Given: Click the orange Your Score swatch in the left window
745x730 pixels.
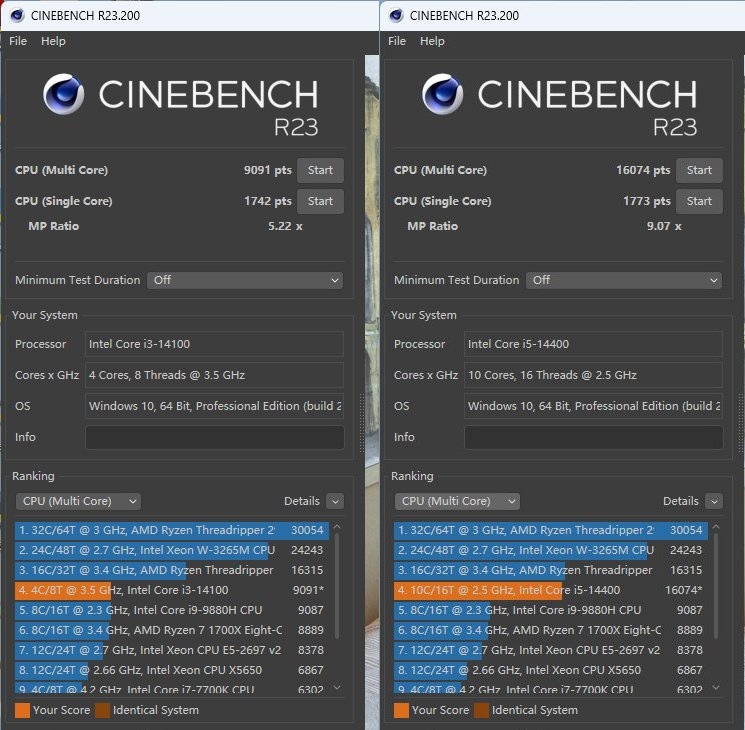Looking at the screenshot, I should (x=22, y=710).
